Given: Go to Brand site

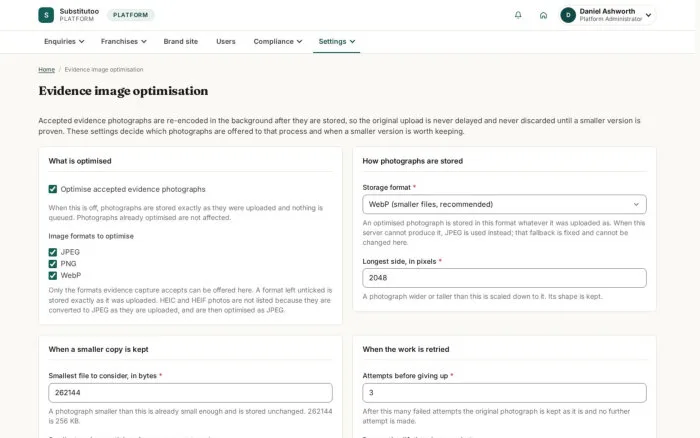Looking at the screenshot, I should pyautogui.click(x=180, y=41).
